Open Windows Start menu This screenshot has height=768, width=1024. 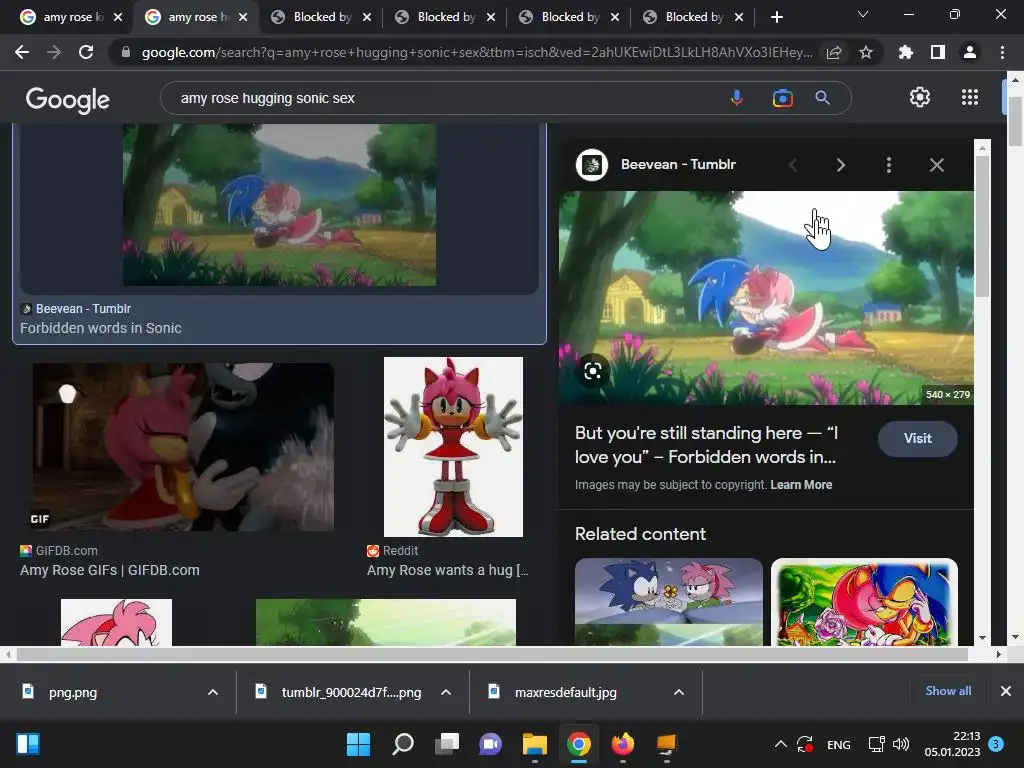tap(358, 744)
